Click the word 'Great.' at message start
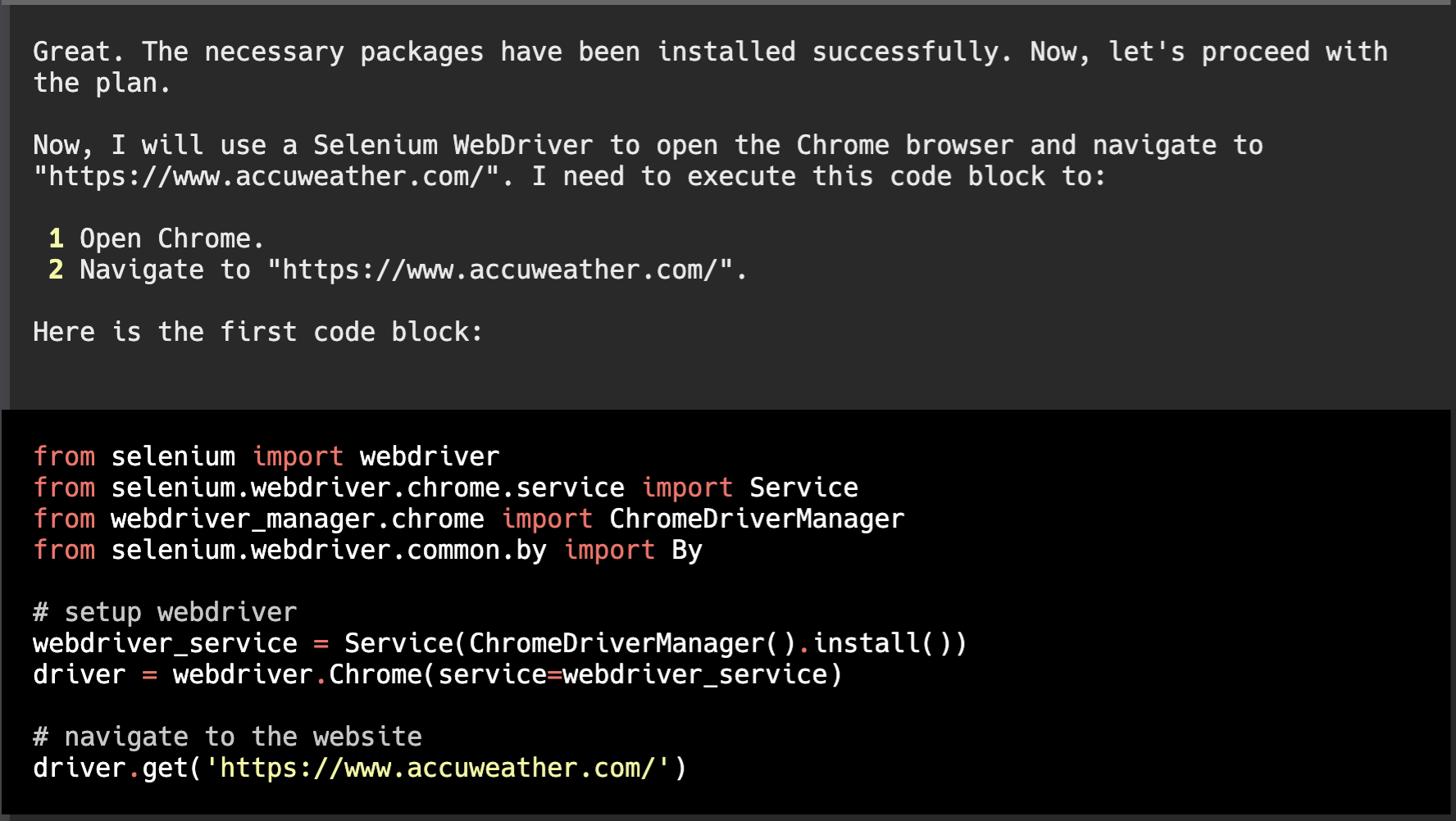Viewport: 1456px width, 821px height. [79, 52]
